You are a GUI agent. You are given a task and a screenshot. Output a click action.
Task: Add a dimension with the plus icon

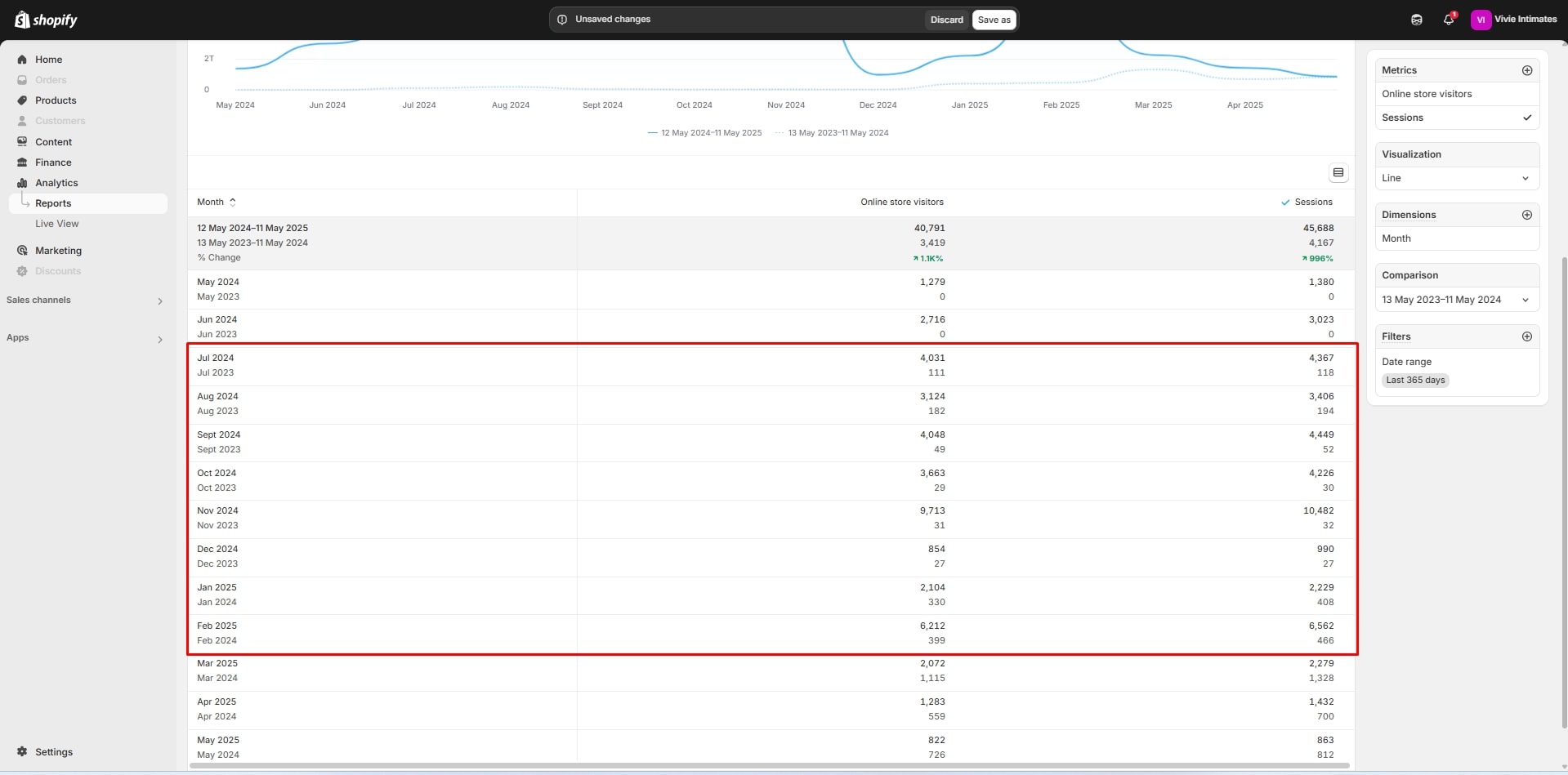tap(1526, 215)
